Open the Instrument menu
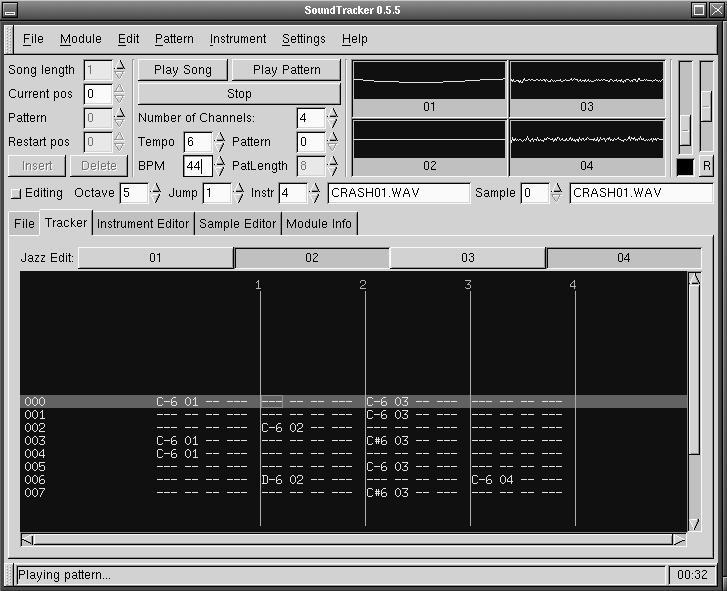Viewport: 727px width, 591px height. [237, 39]
